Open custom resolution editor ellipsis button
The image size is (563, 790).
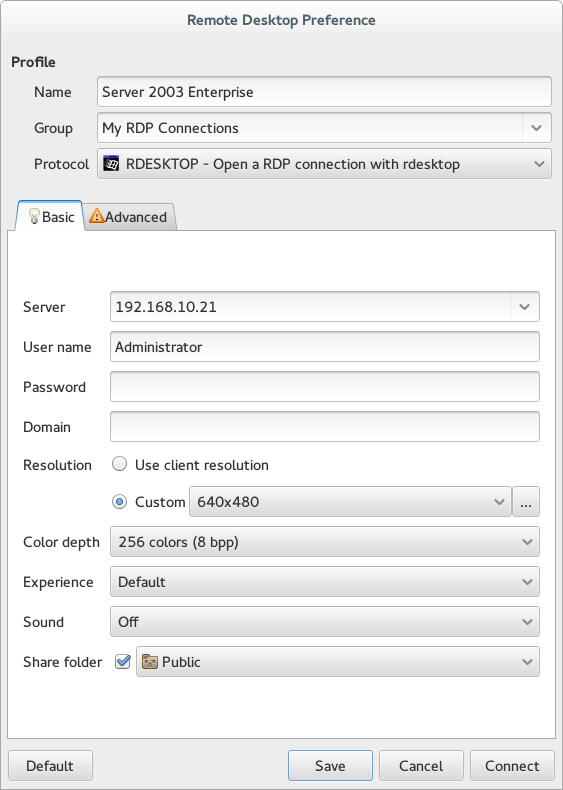click(526, 502)
